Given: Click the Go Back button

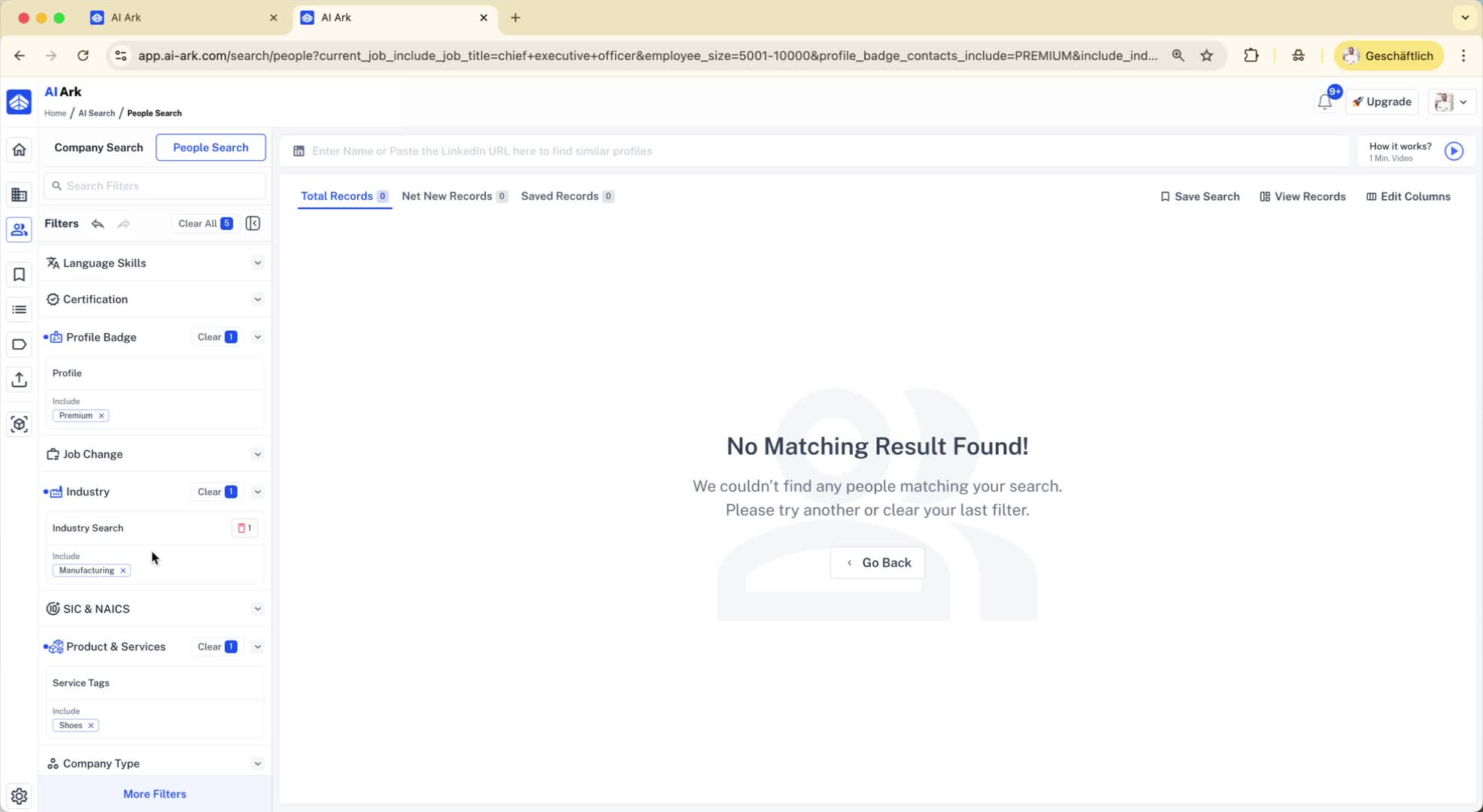Looking at the screenshot, I should [877, 563].
